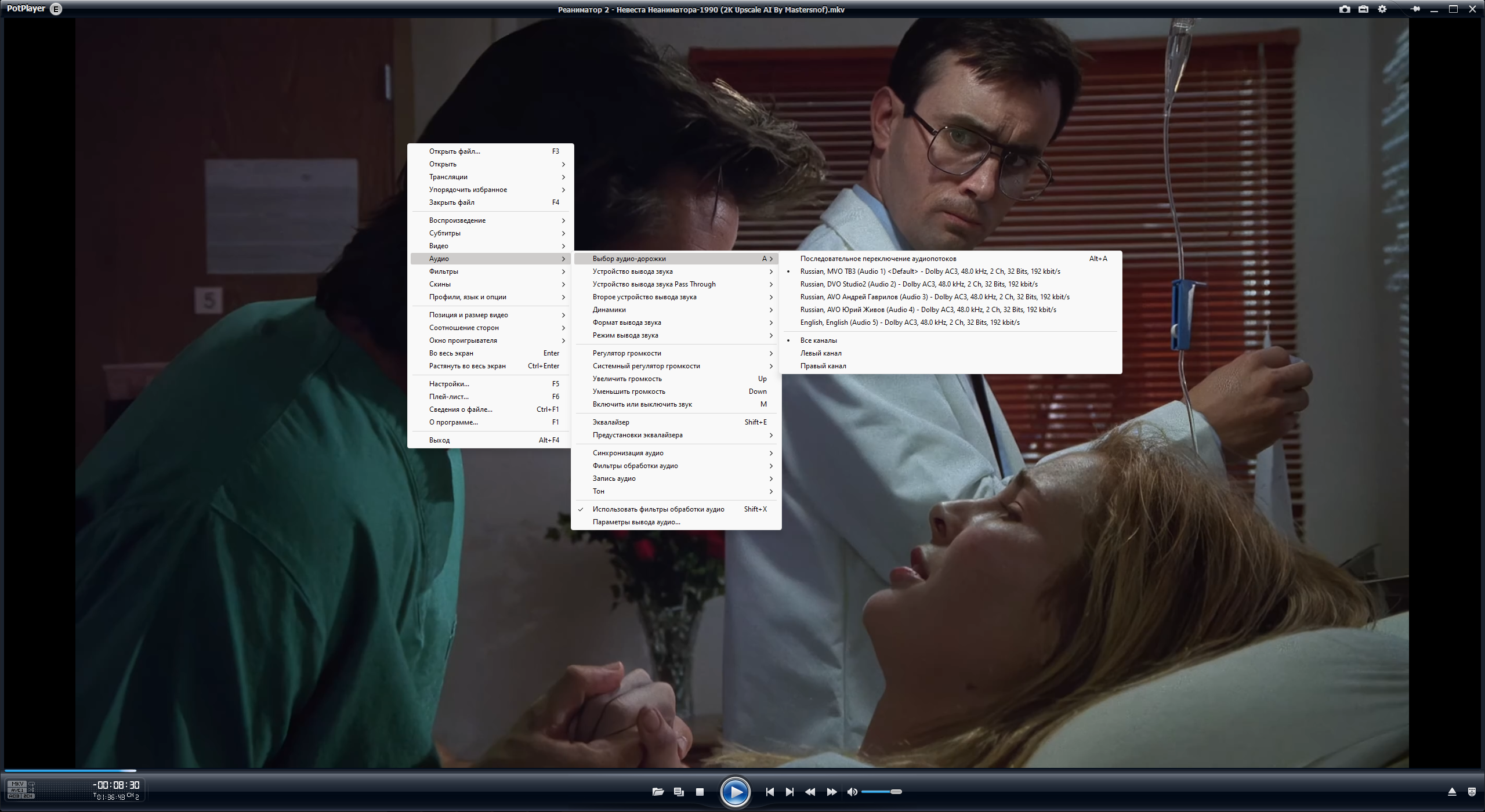Open file via folder icon in control bar
The image size is (1485, 812).
[x=658, y=792]
